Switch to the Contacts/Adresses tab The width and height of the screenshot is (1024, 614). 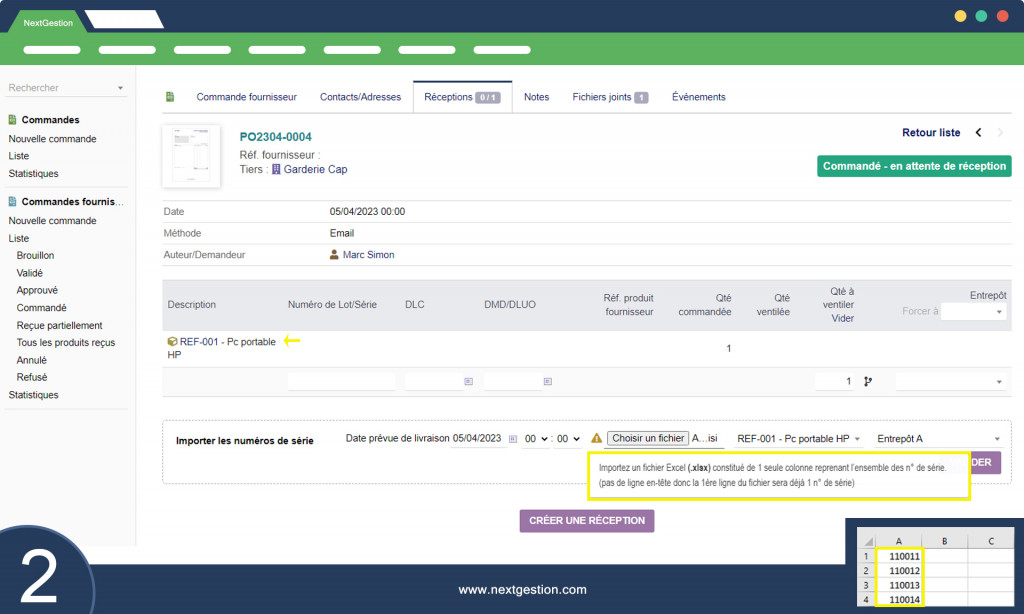[x=360, y=97]
